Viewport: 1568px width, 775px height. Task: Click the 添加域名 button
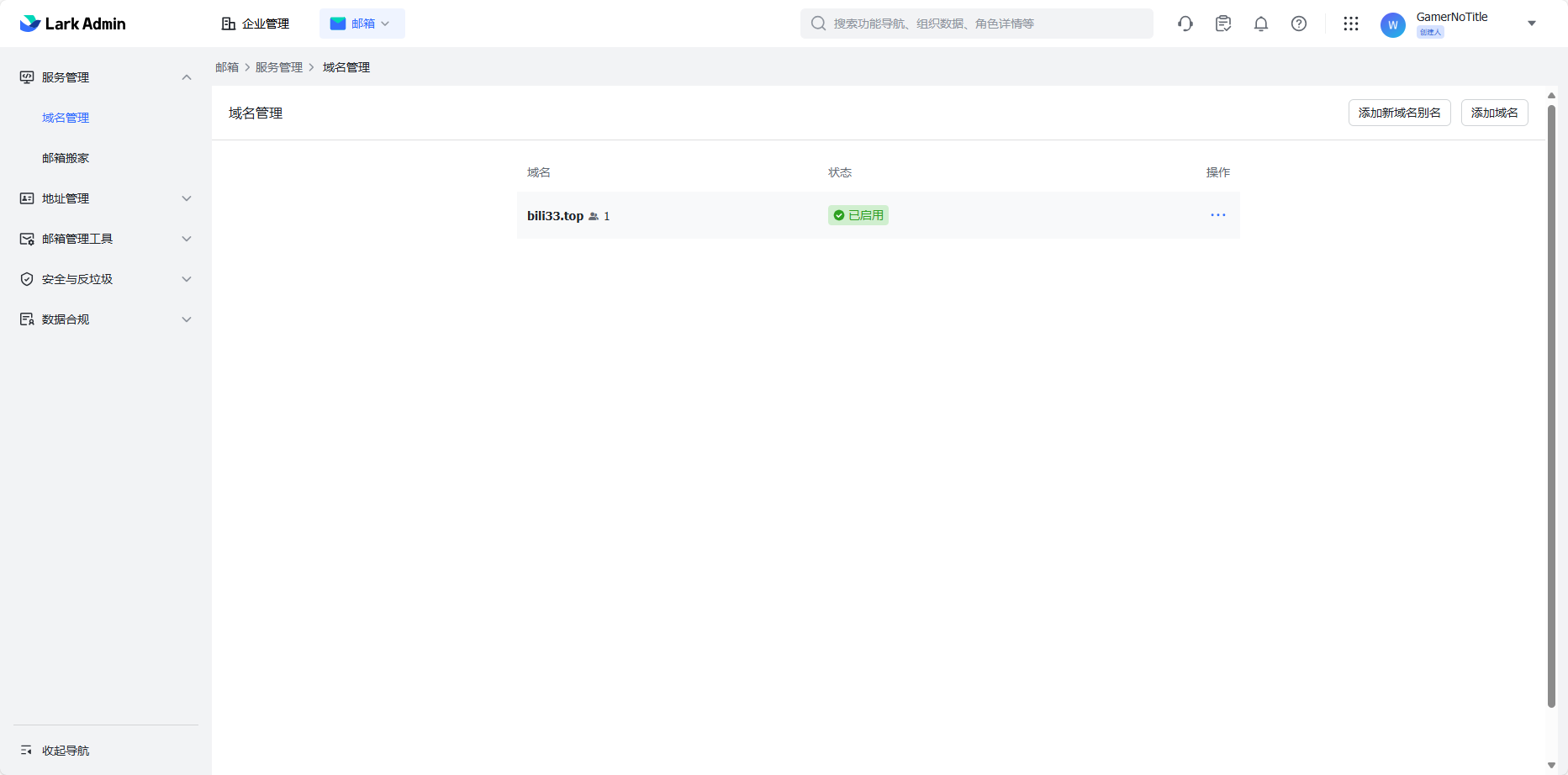[1494, 113]
